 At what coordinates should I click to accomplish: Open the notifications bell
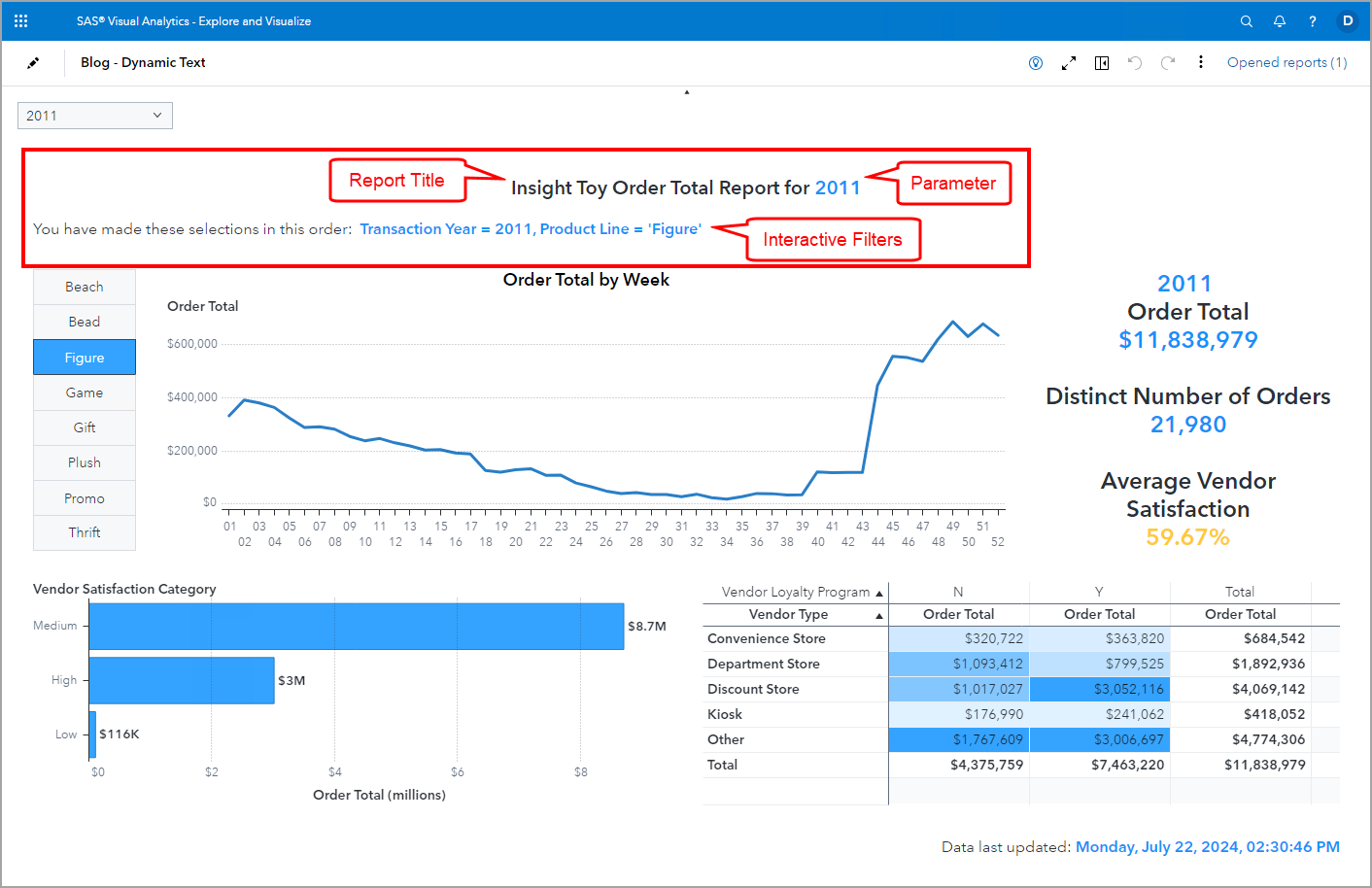[1280, 20]
